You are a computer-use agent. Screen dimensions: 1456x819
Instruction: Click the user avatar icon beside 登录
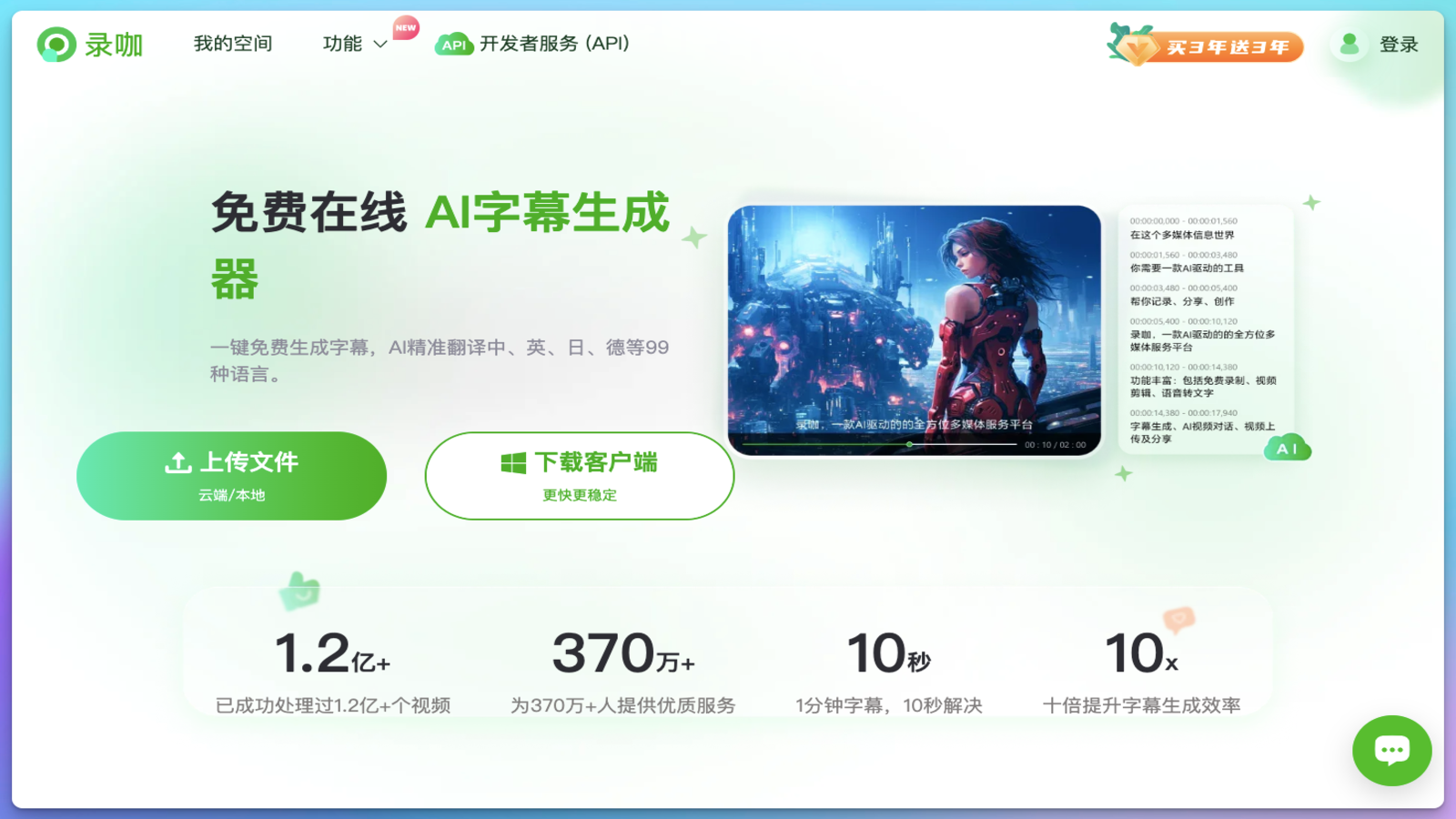point(1350,44)
